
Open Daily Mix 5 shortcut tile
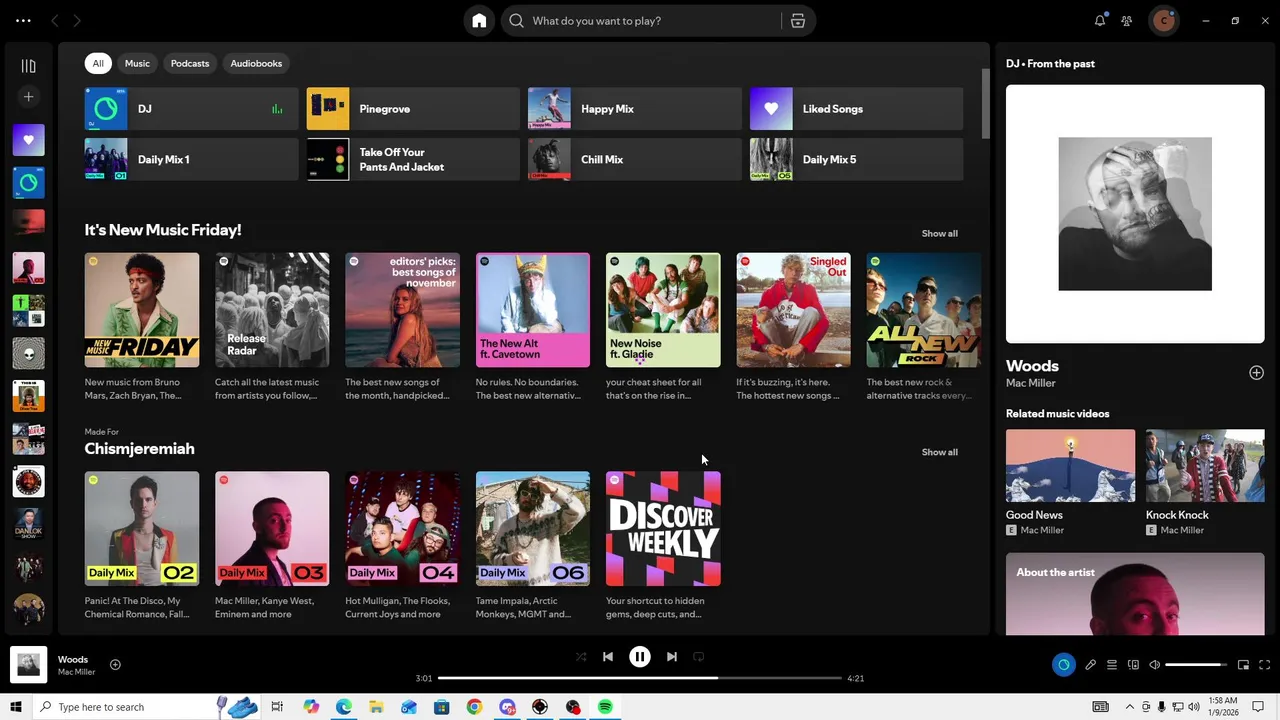[x=856, y=160]
